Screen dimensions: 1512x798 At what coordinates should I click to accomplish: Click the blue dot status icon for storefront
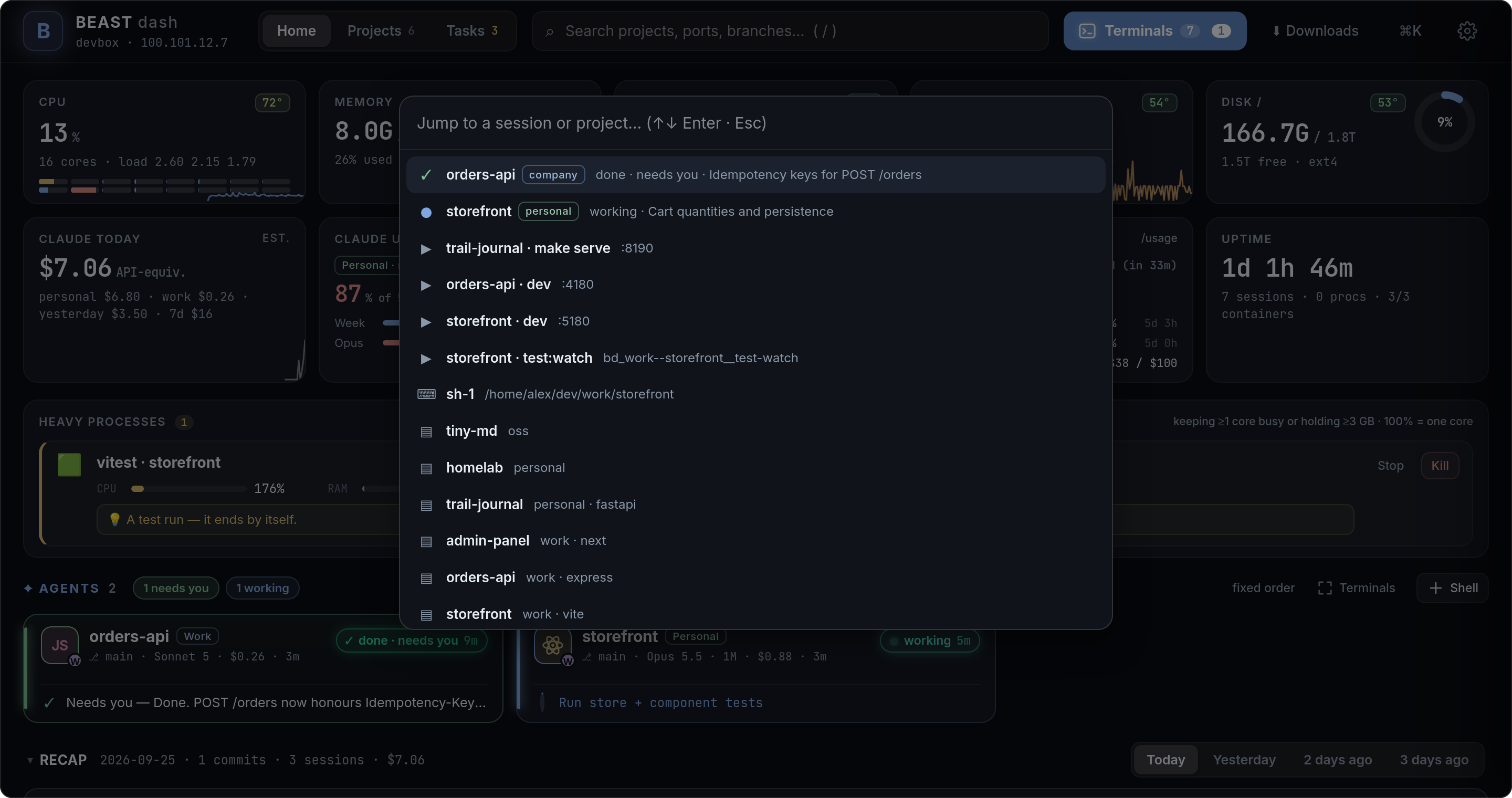click(x=426, y=212)
